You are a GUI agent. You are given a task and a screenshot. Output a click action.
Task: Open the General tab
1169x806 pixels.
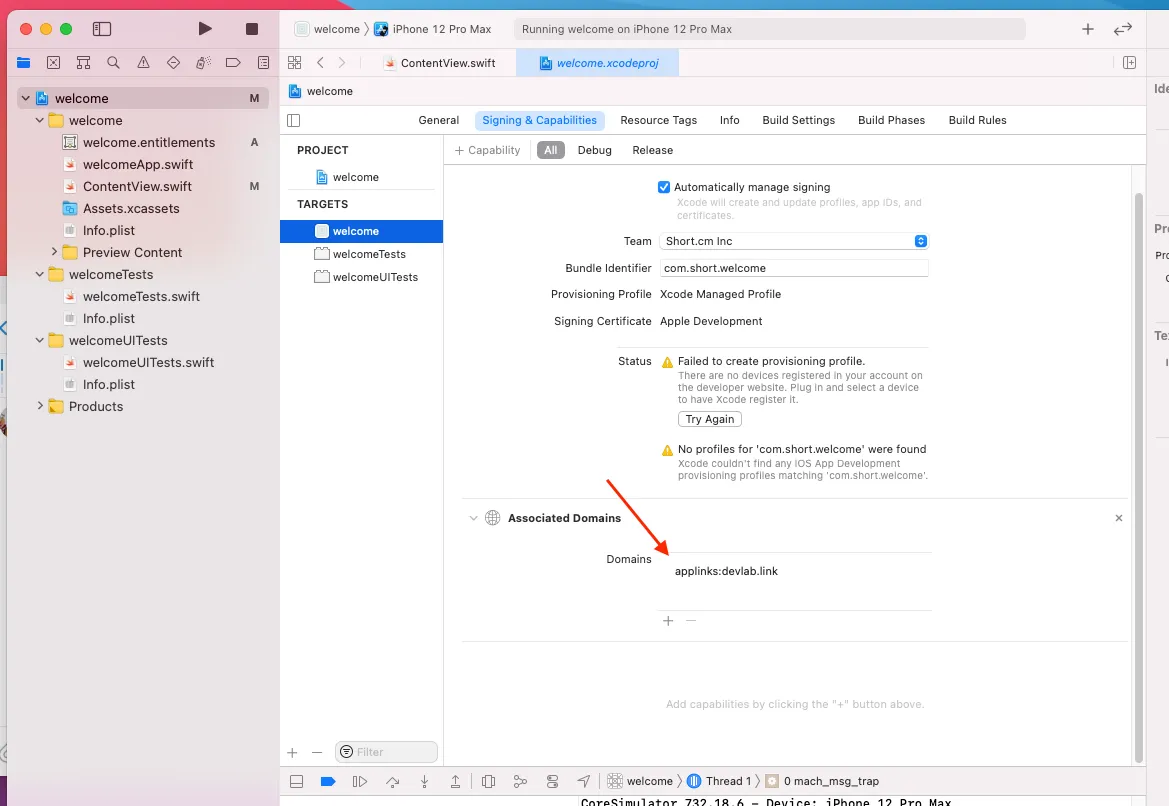[x=438, y=120]
